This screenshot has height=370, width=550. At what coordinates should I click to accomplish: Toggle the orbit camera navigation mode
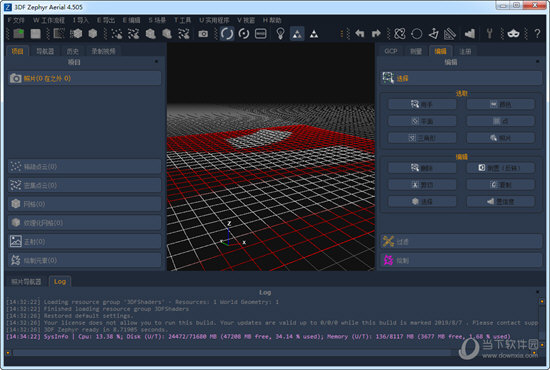[227, 34]
